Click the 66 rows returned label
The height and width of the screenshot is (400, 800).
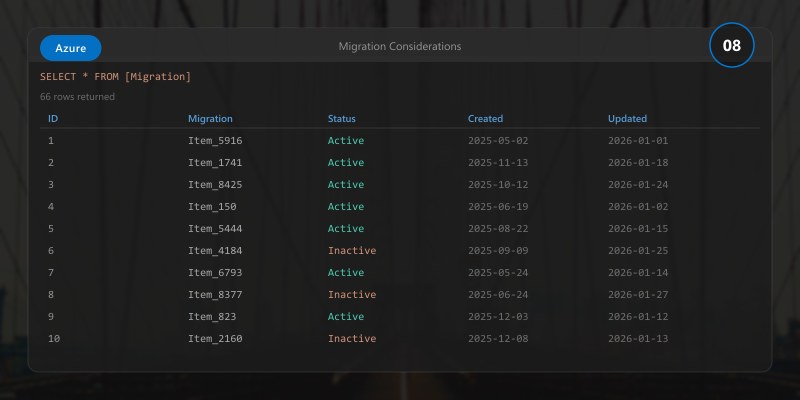[x=77, y=96]
